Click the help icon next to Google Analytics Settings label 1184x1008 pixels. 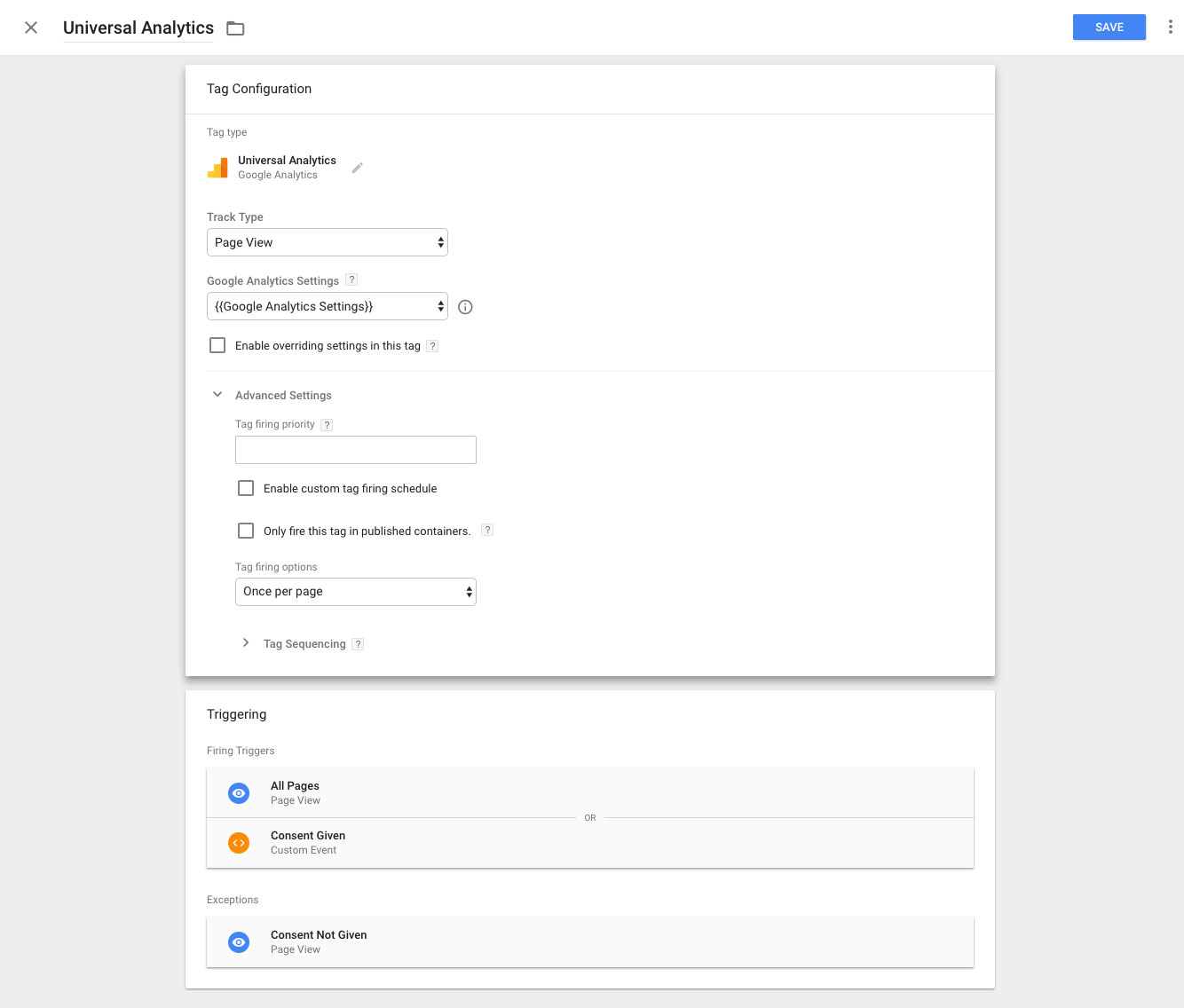pos(351,280)
